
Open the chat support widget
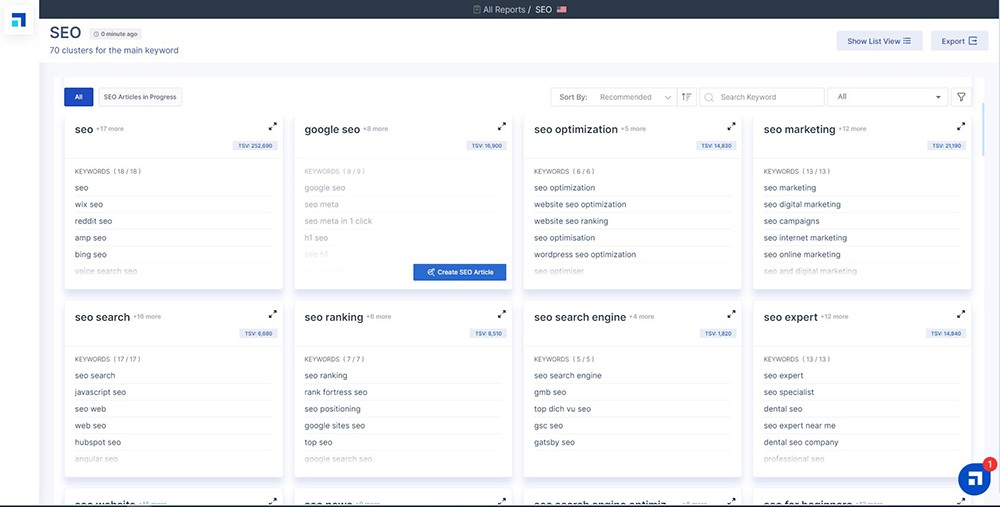tap(973, 479)
